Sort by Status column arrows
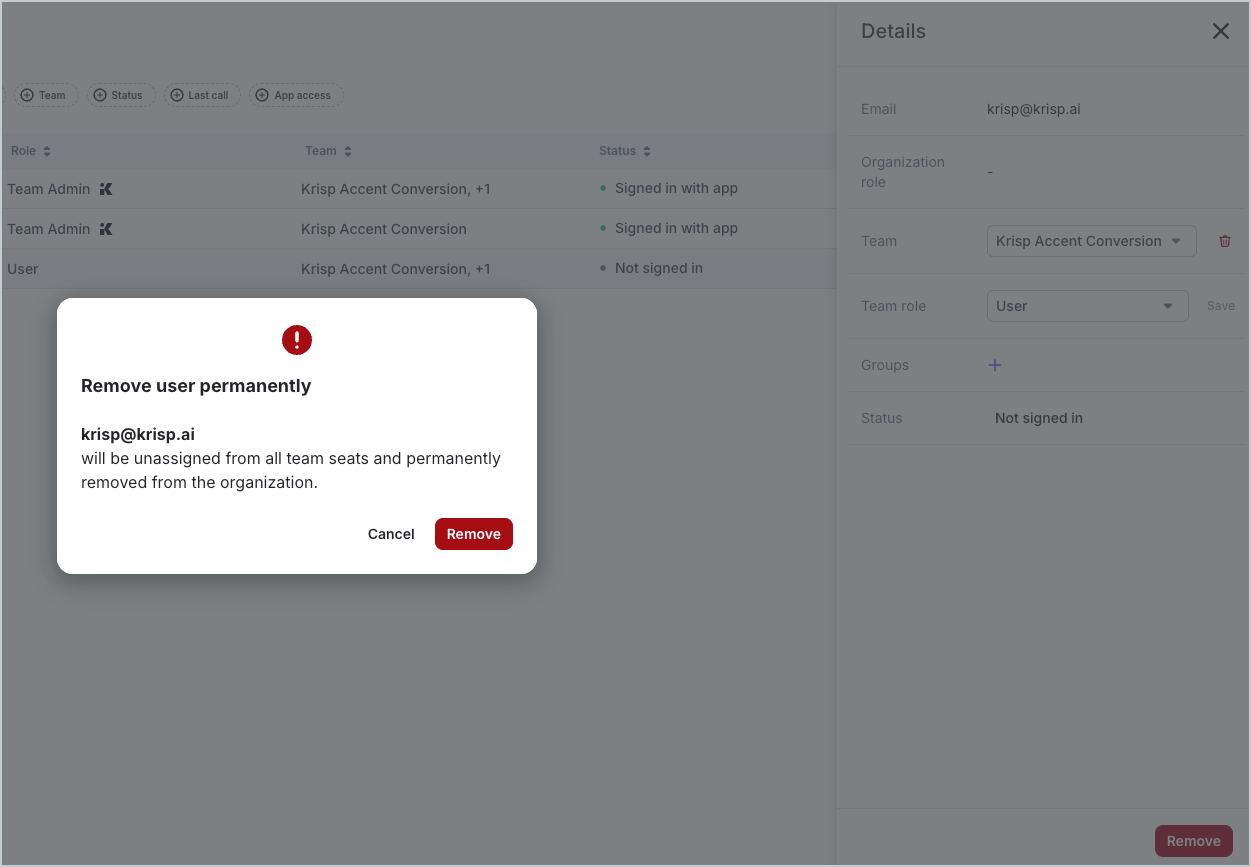The height and width of the screenshot is (867, 1251). pyautogui.click(x=647, y=151)
